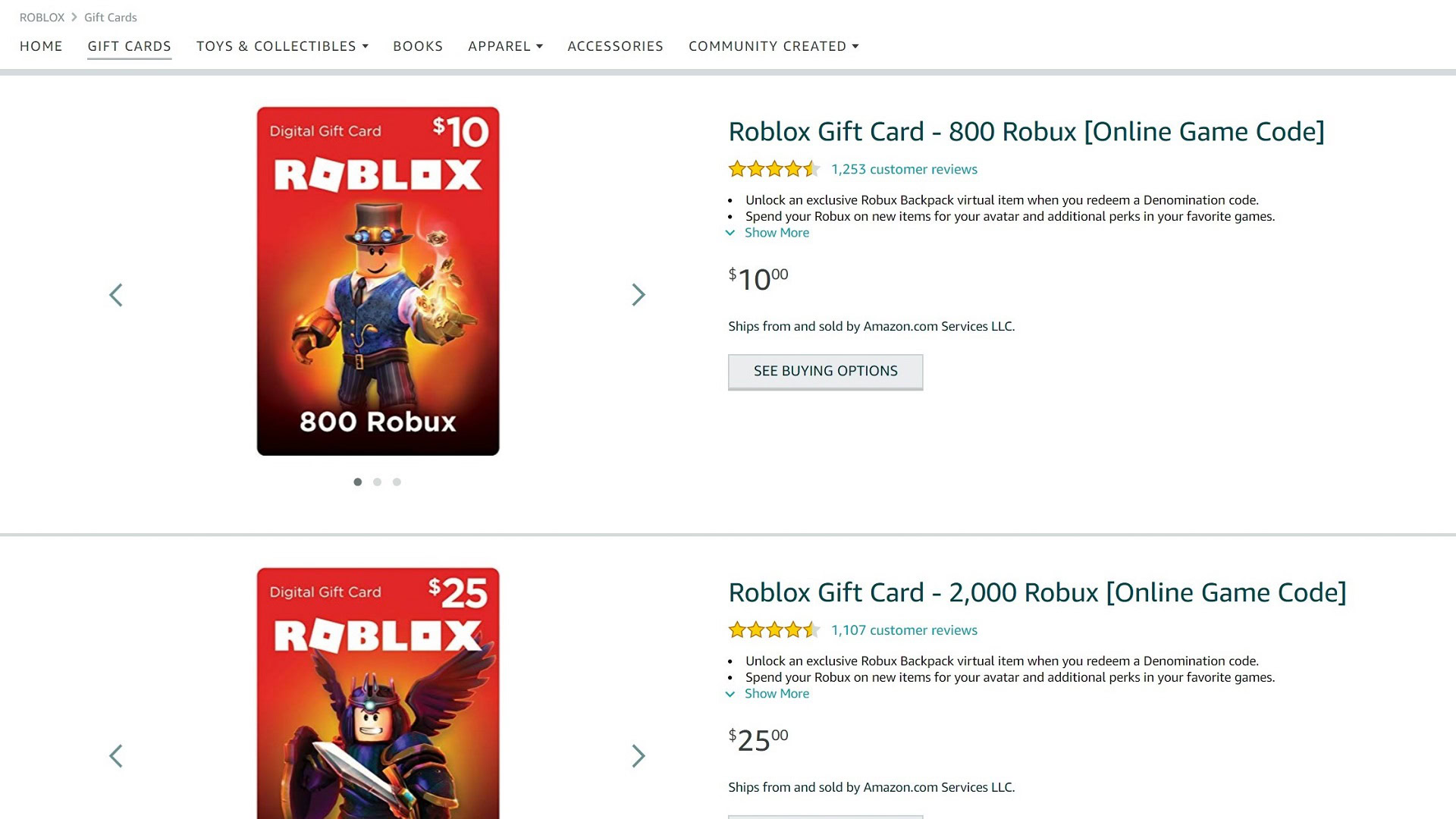Open Toys & Collectibles dropdown menu
This screenshot has height=819, width=1456.
tap(282, 46)
